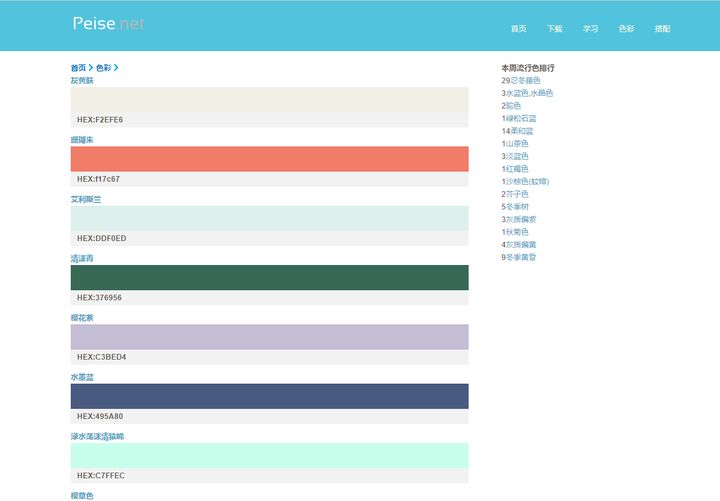Click the HEX:f17c67 text

pyautogui.click(x=98, y=179)
